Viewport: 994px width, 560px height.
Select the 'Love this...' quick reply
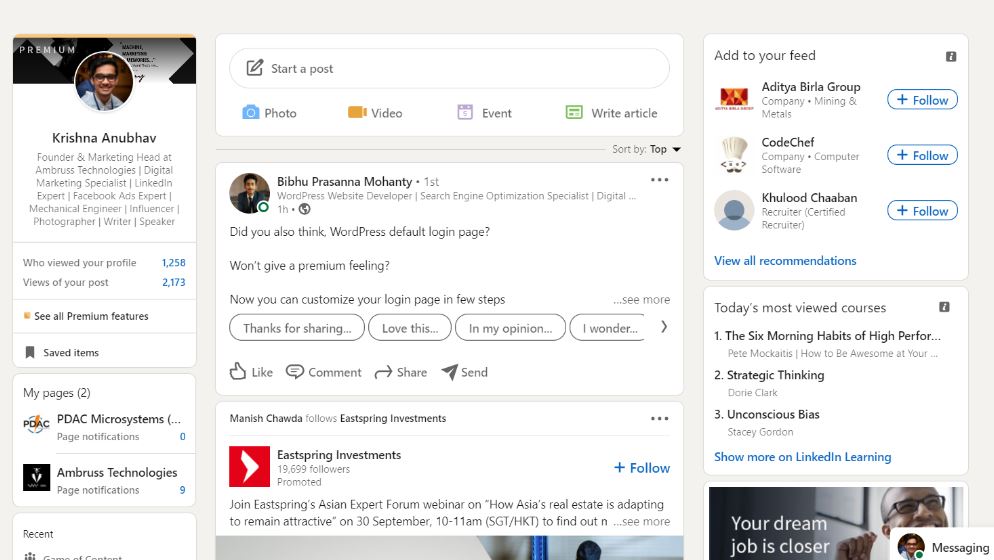[410, 328]
